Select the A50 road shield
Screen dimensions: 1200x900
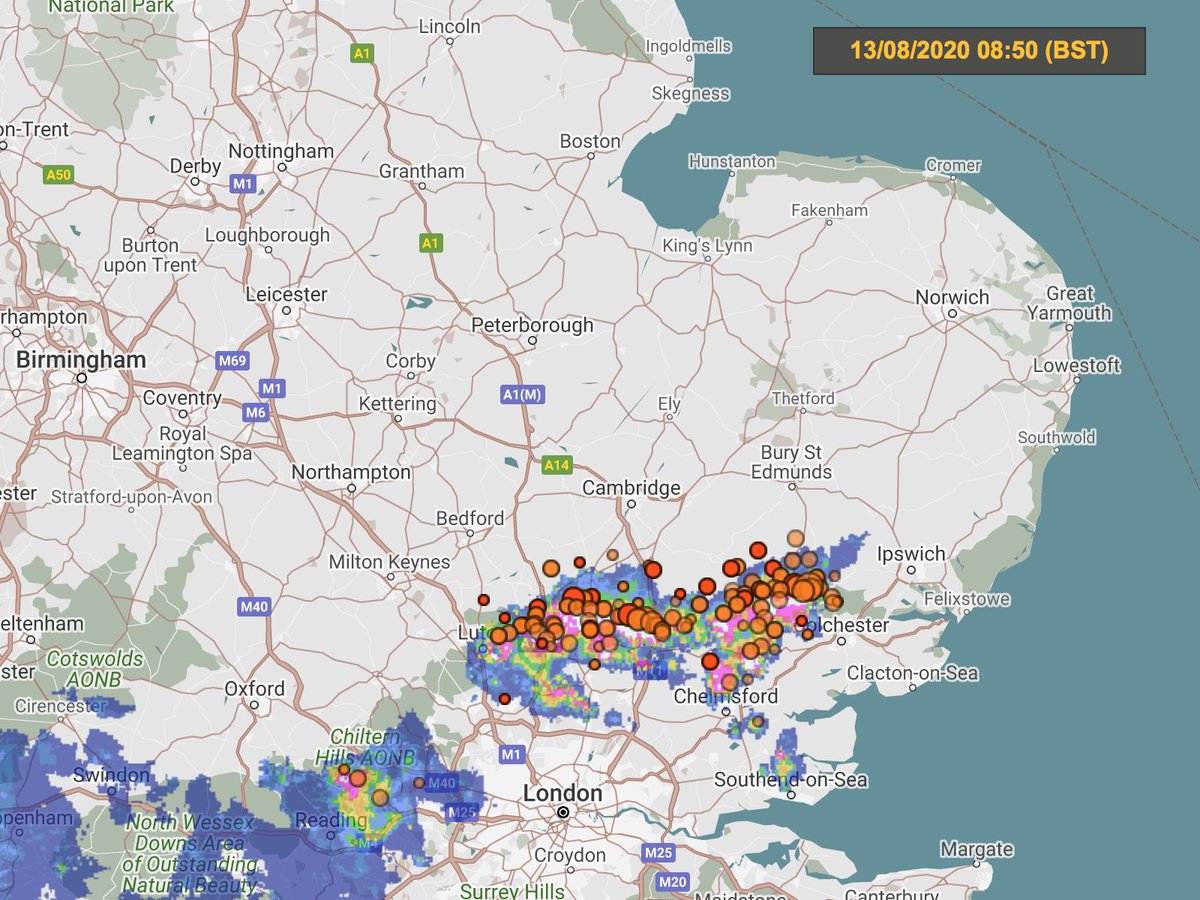[59, 175]
